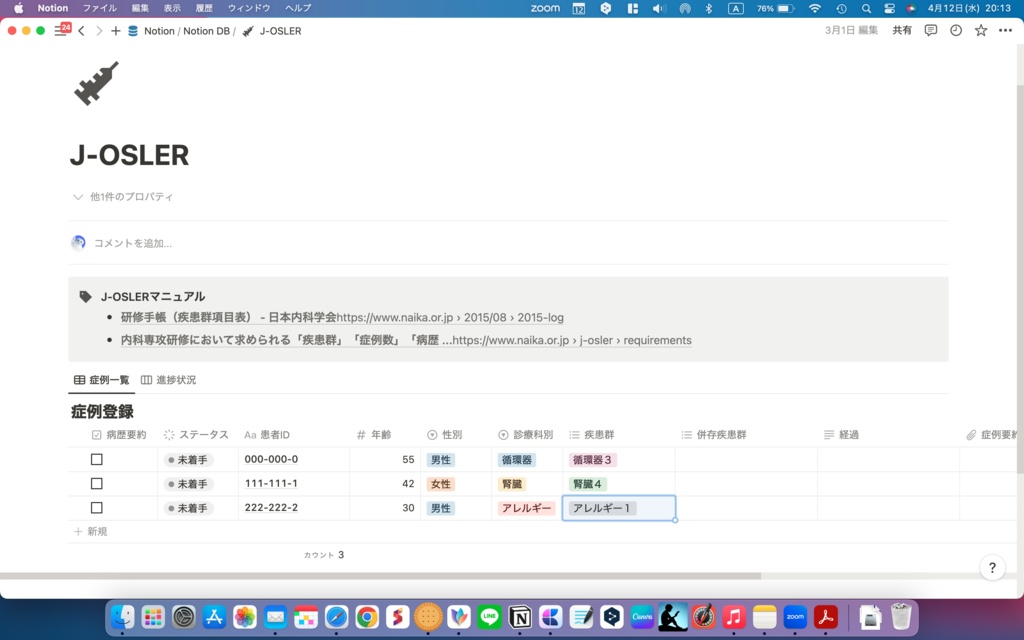Open 表示 menu in menu bar
The height and width of the screenshot is (640, 1024).
(172, 8)
